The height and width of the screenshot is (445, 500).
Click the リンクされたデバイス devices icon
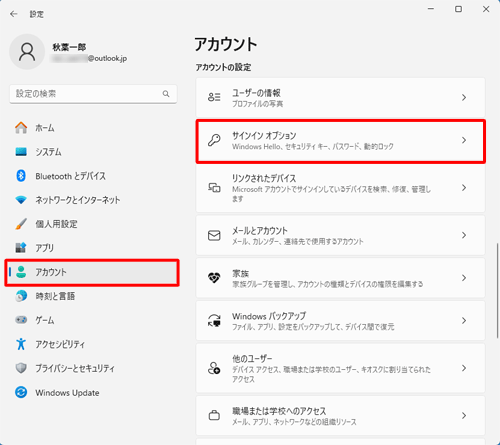(x=214, y=188)
